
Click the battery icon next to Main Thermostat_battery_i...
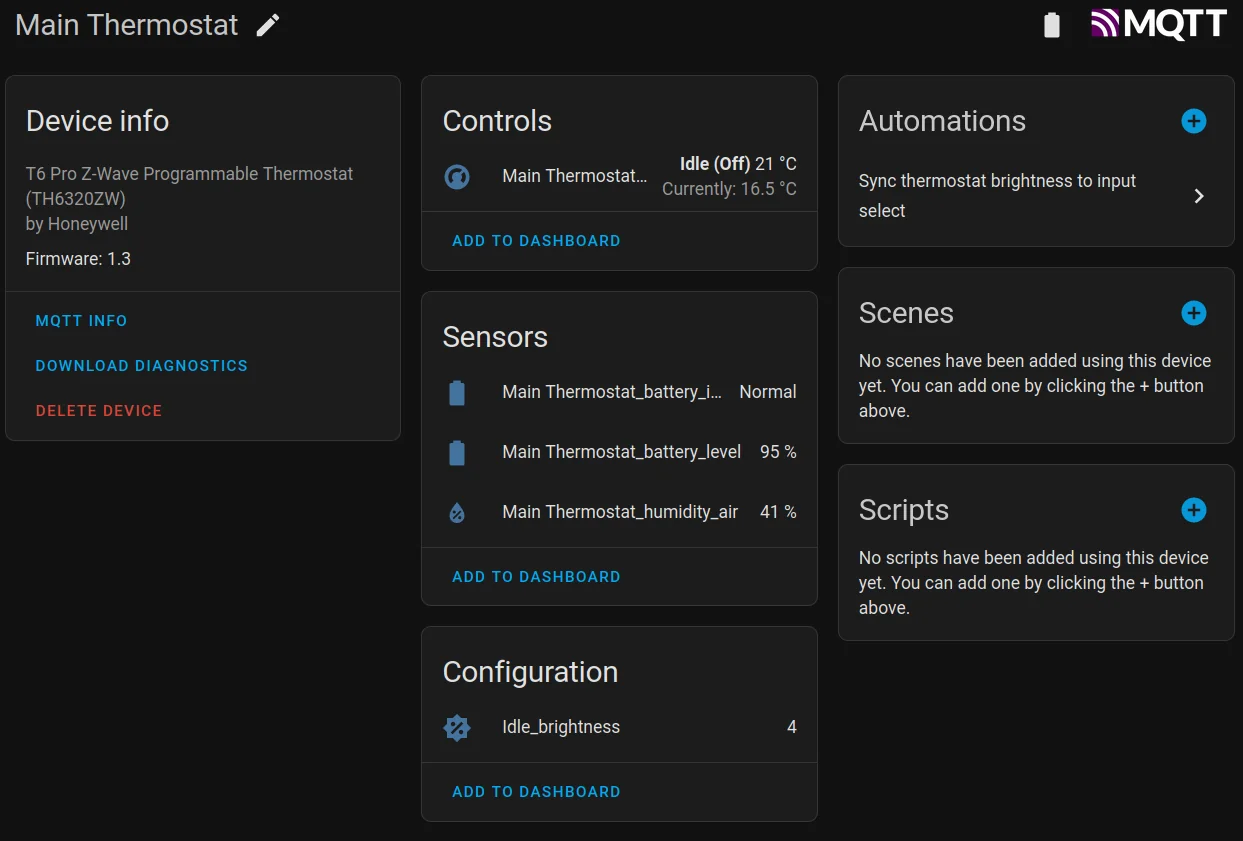tap(457, 392)
